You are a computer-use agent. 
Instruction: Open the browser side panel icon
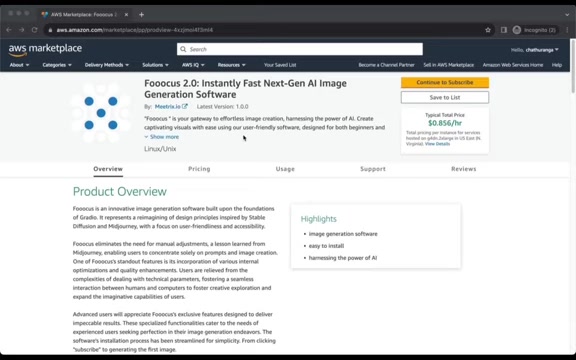[504, 30]
